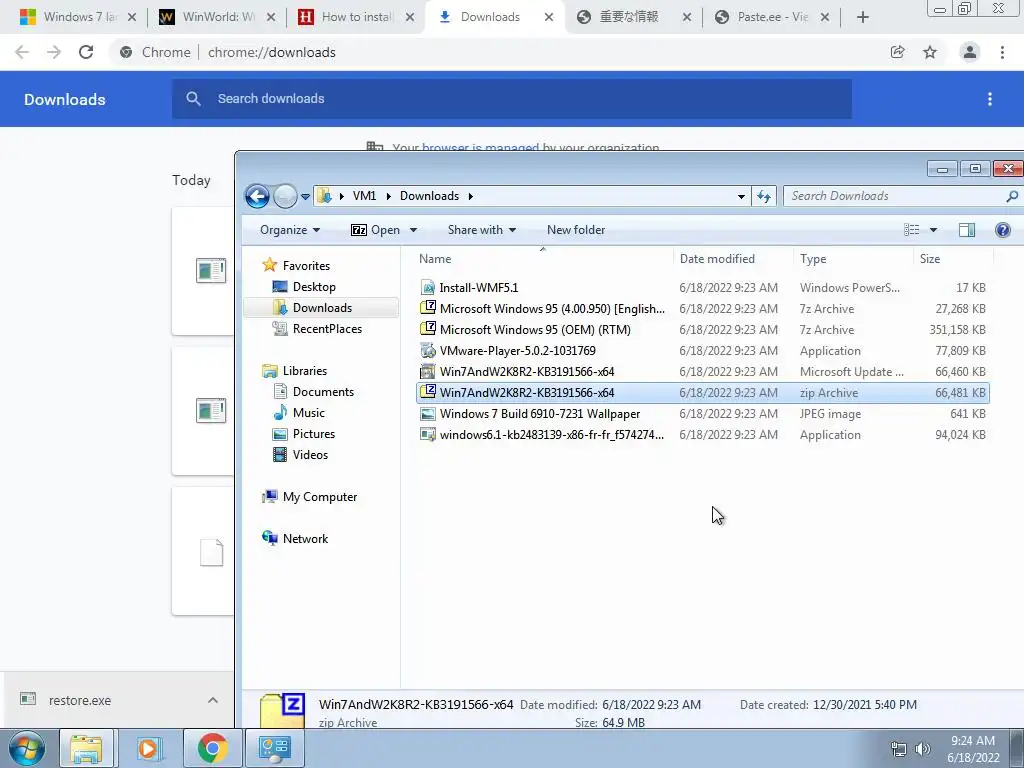Reload the Chrome page
The height and width of the screenshot is (768, 1024).
86,52
